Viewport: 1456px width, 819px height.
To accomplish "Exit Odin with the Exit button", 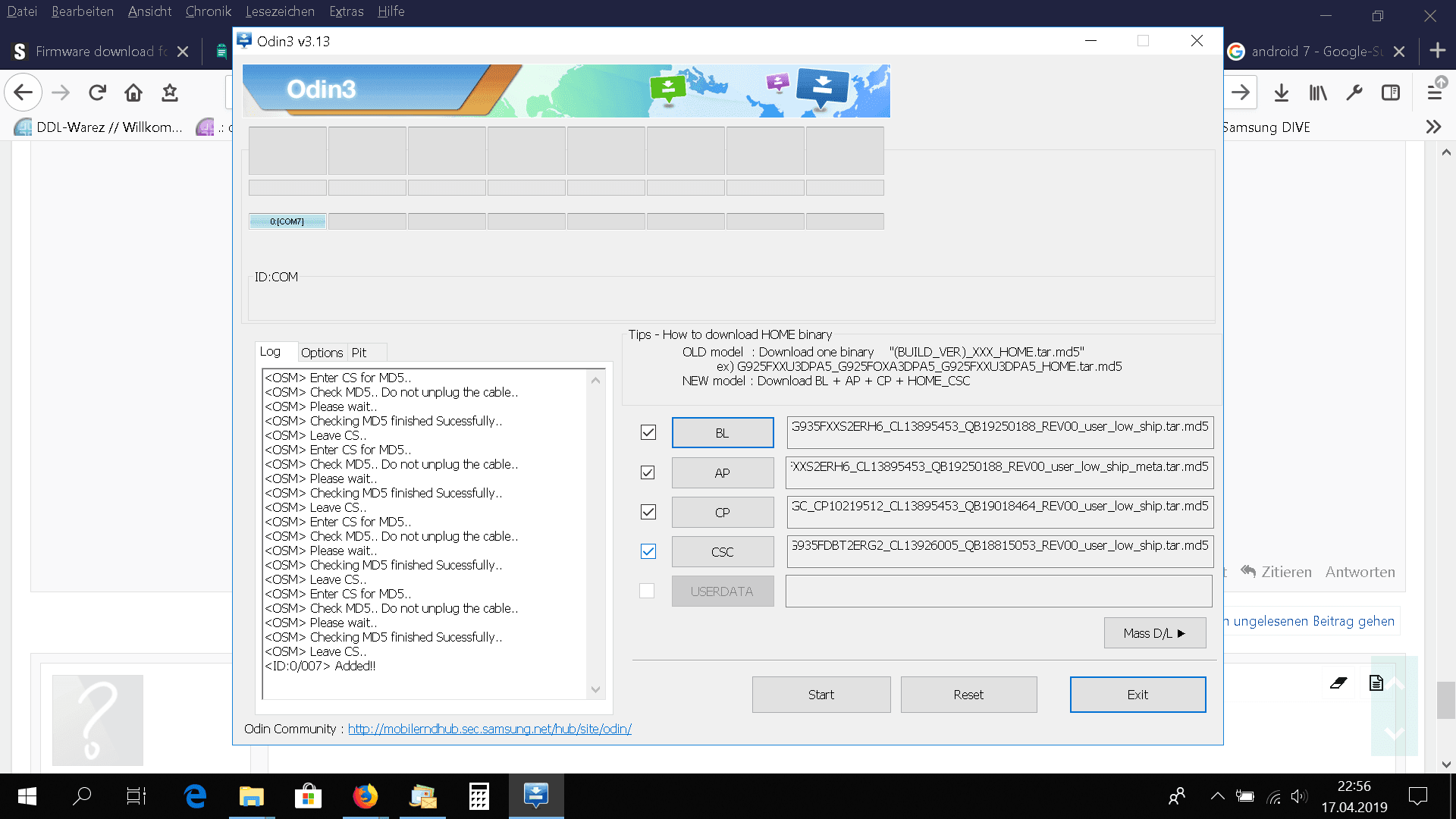I will [x=1137, y=695].
